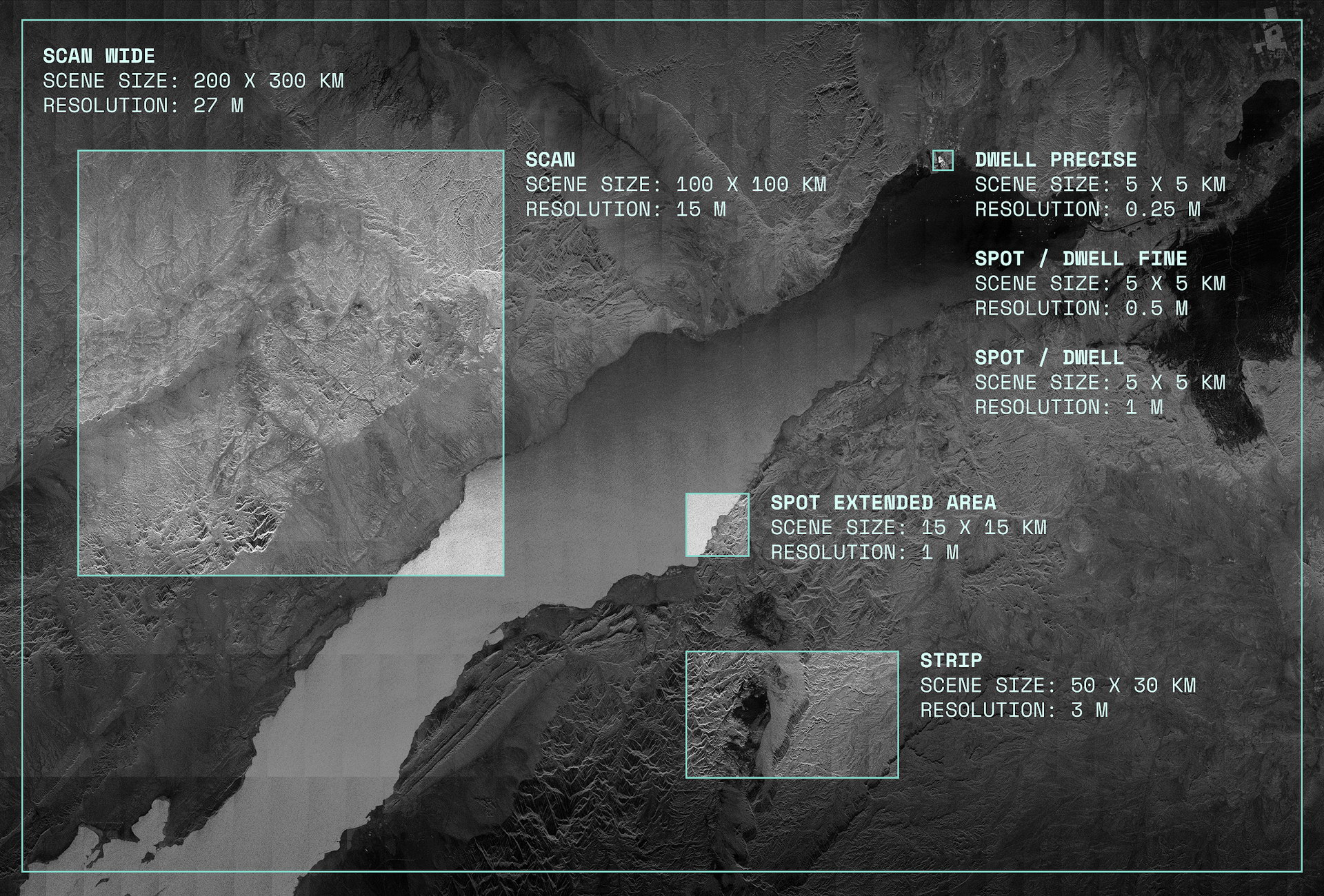1324x896 pixels.
Task: Click the Scan Wide resolution 27 M text
Action: [143, 105]
